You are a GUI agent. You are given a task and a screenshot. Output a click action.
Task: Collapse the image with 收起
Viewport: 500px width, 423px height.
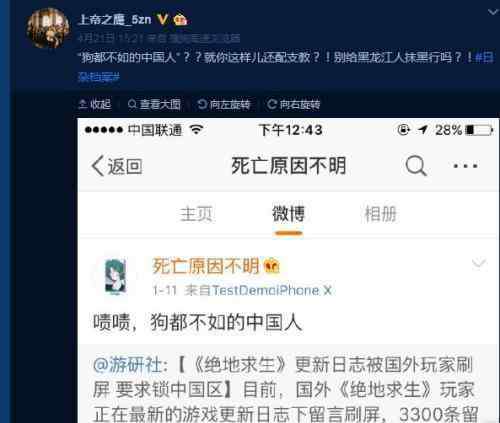95,104
